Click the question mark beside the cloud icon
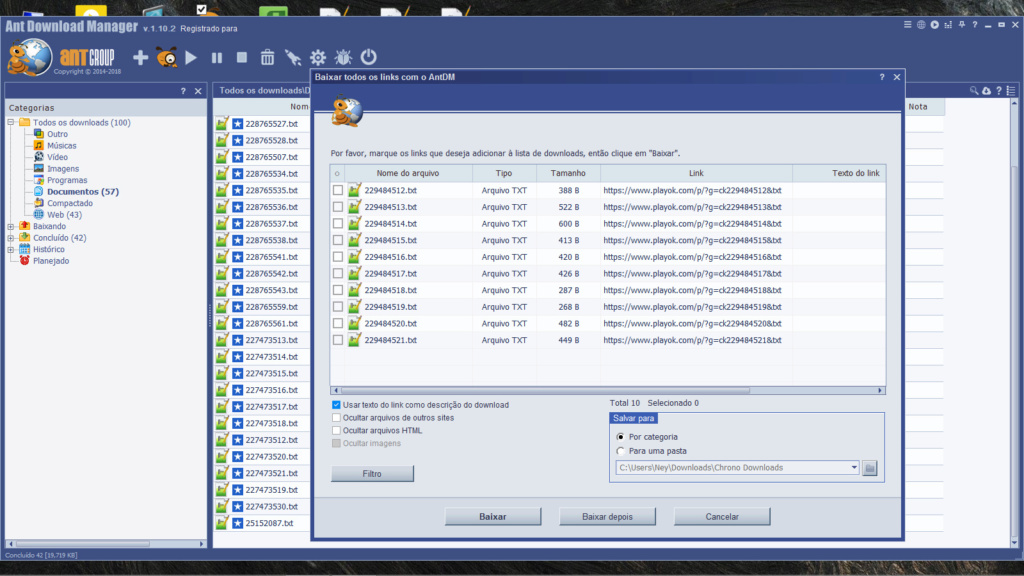This screenshot has width=1024, height=576. [x=999, y=91]
